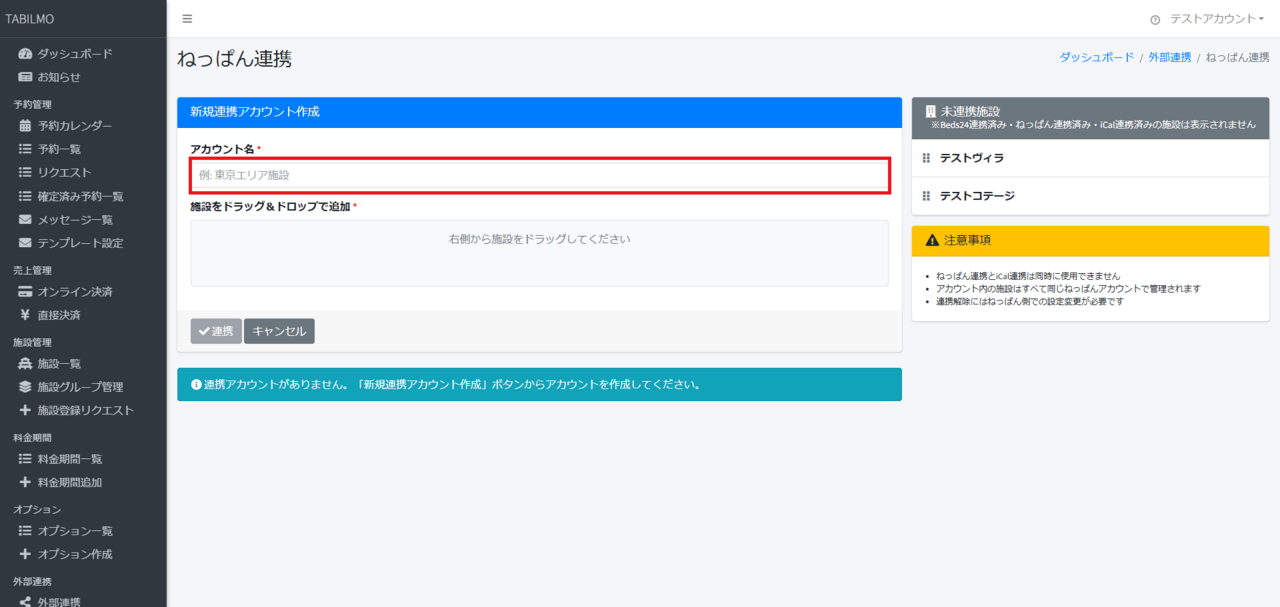This screenshot has width=1280, height=607.
Task: Select オプション一覧 from the sidebar
Action: (x=74, y=531)
